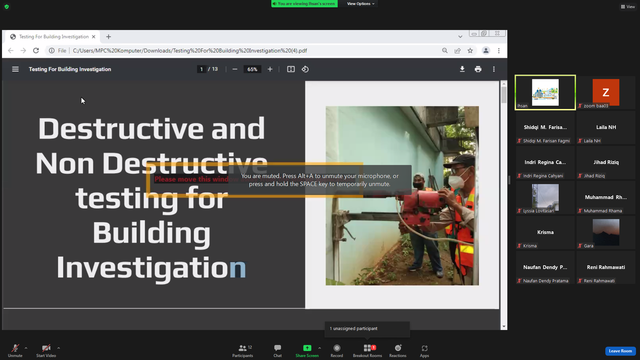Screen dimensions: 640x360
Task: Open the Chat panel
Action: tap(278, 350)
